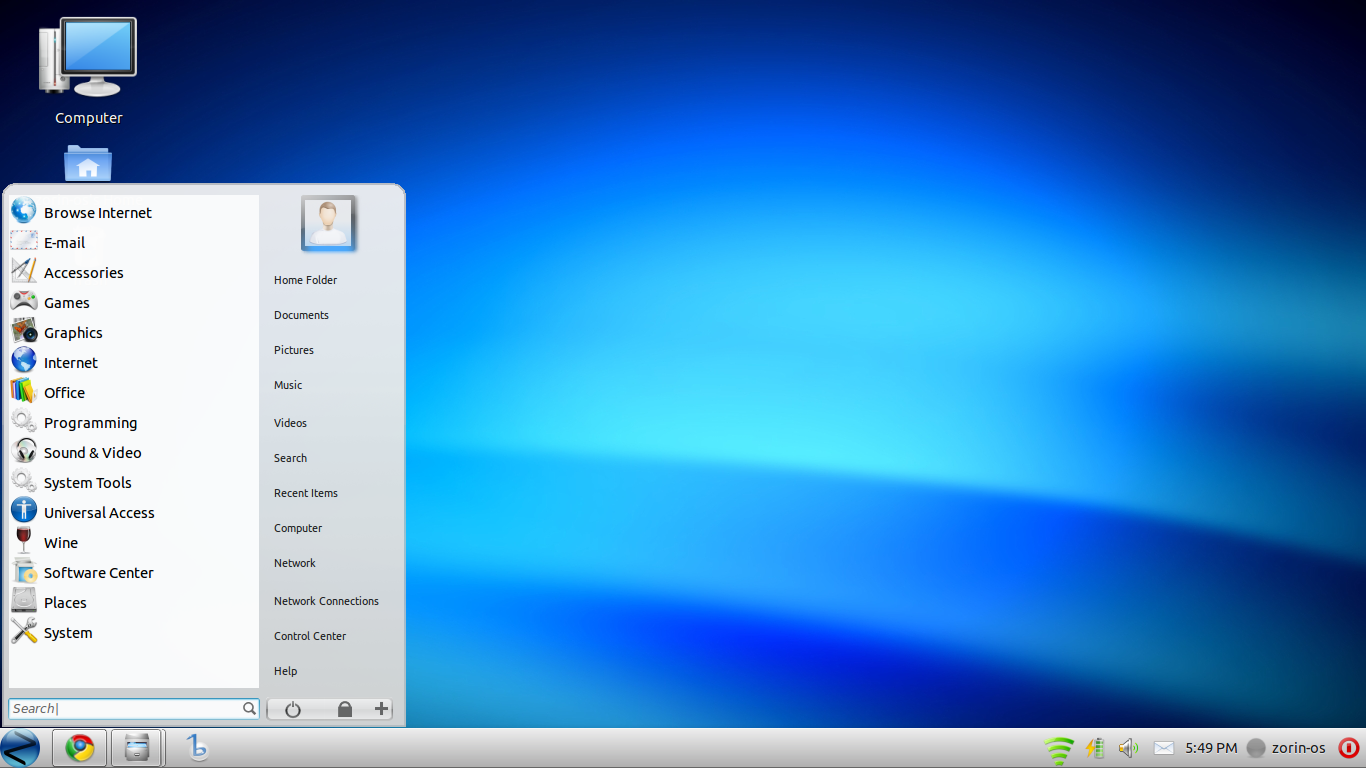
Task: Launch the file manager from the taskbar
Action: (x=136, y=747)
